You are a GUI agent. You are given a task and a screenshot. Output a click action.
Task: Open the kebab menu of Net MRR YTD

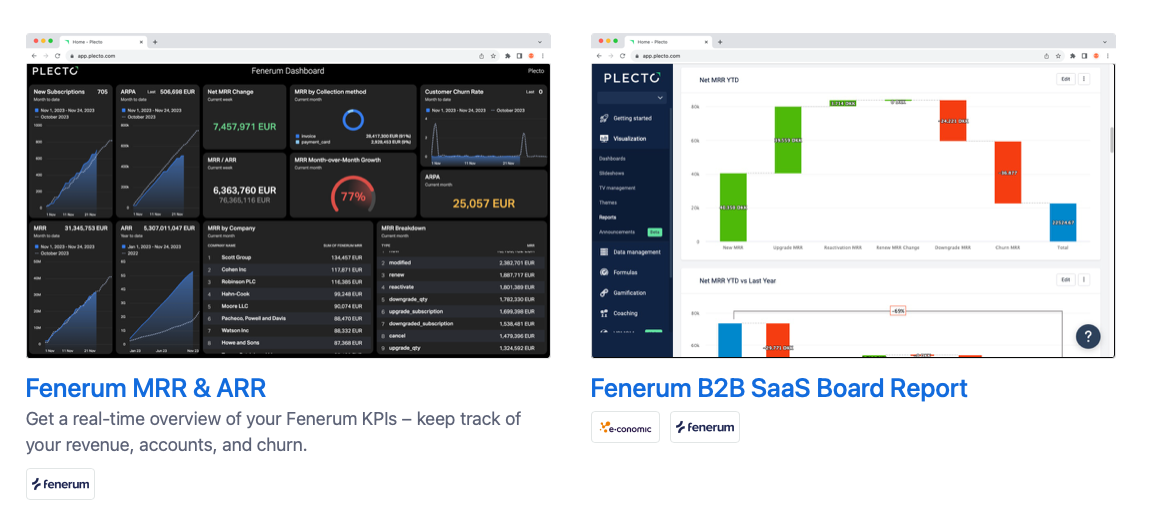[1084, 79]
